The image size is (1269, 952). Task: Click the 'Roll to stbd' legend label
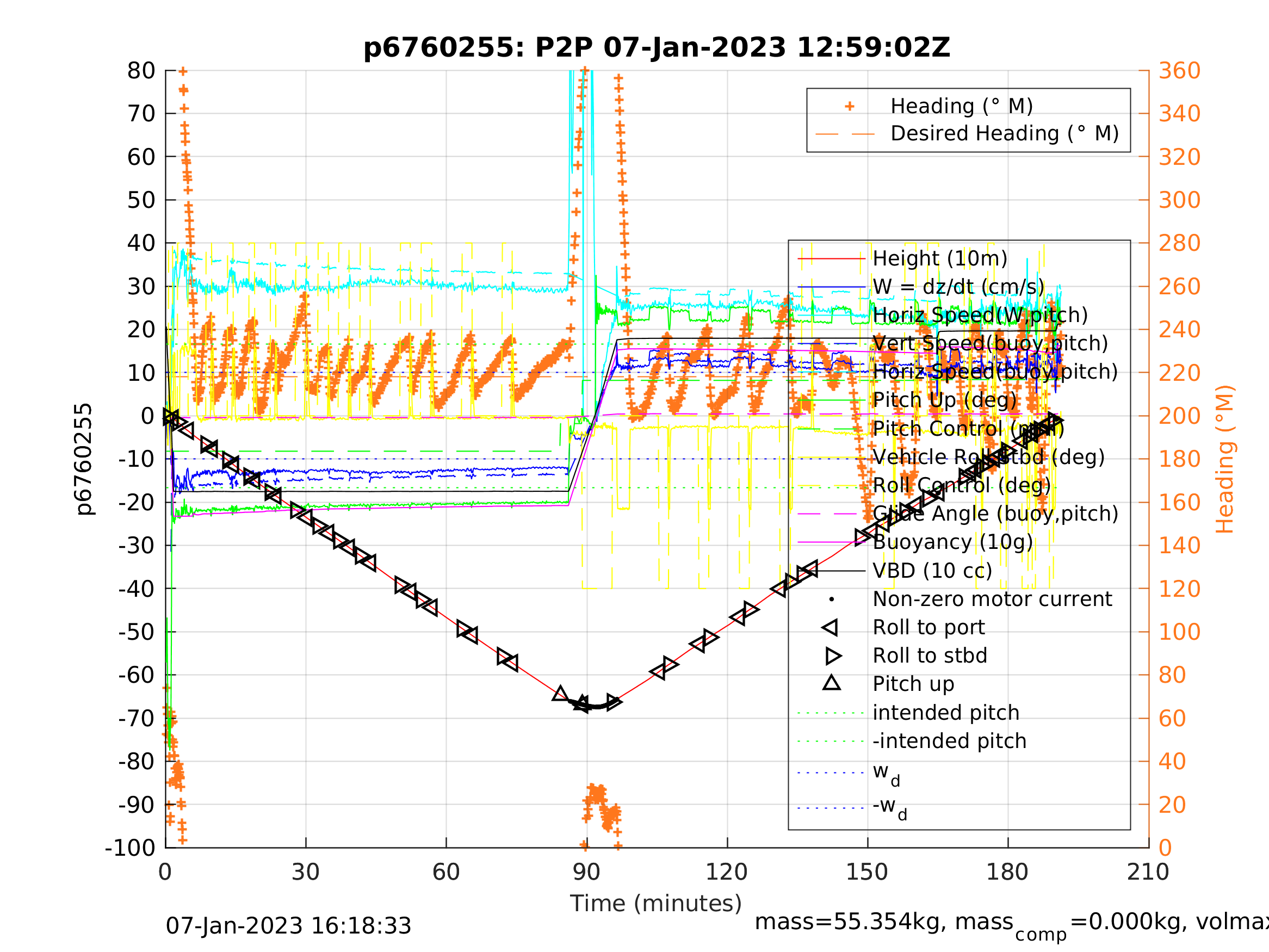(x=930, y=656)
